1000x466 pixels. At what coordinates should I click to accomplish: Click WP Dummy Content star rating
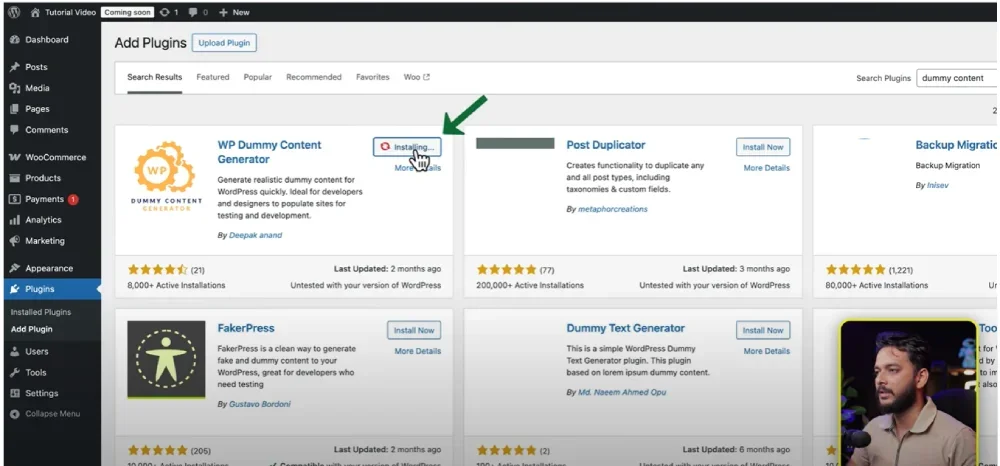[x=158, y=270]
